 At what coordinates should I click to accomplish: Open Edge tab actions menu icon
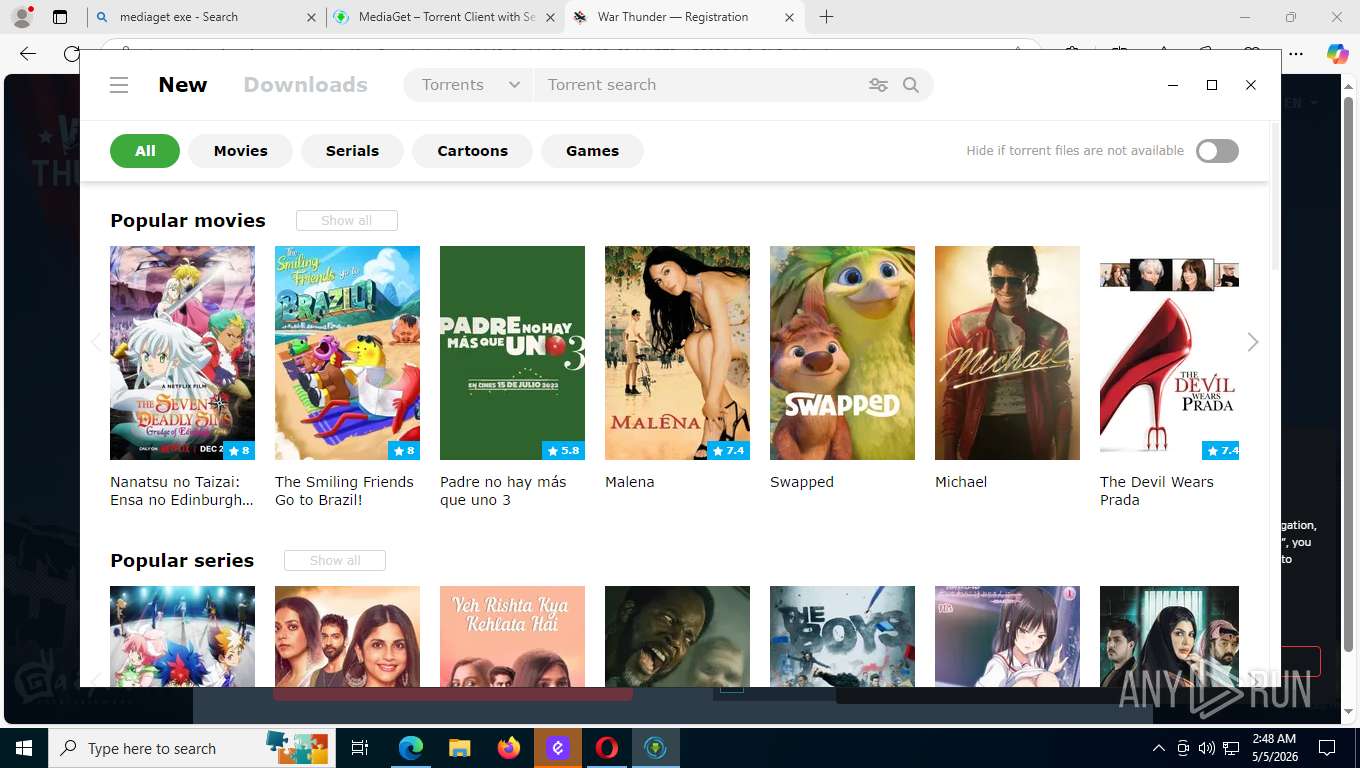click(x=60, y=17)
